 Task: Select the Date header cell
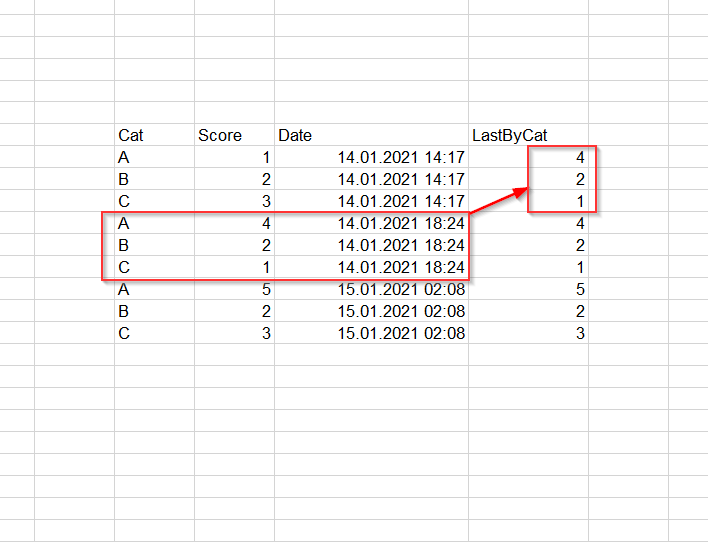[x=371, y=135]
